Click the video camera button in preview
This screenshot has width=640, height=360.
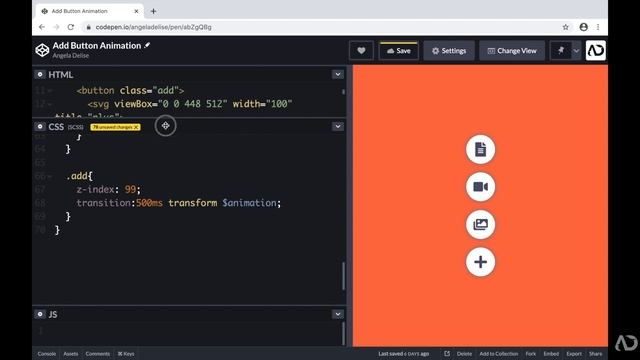coord(480,187)
